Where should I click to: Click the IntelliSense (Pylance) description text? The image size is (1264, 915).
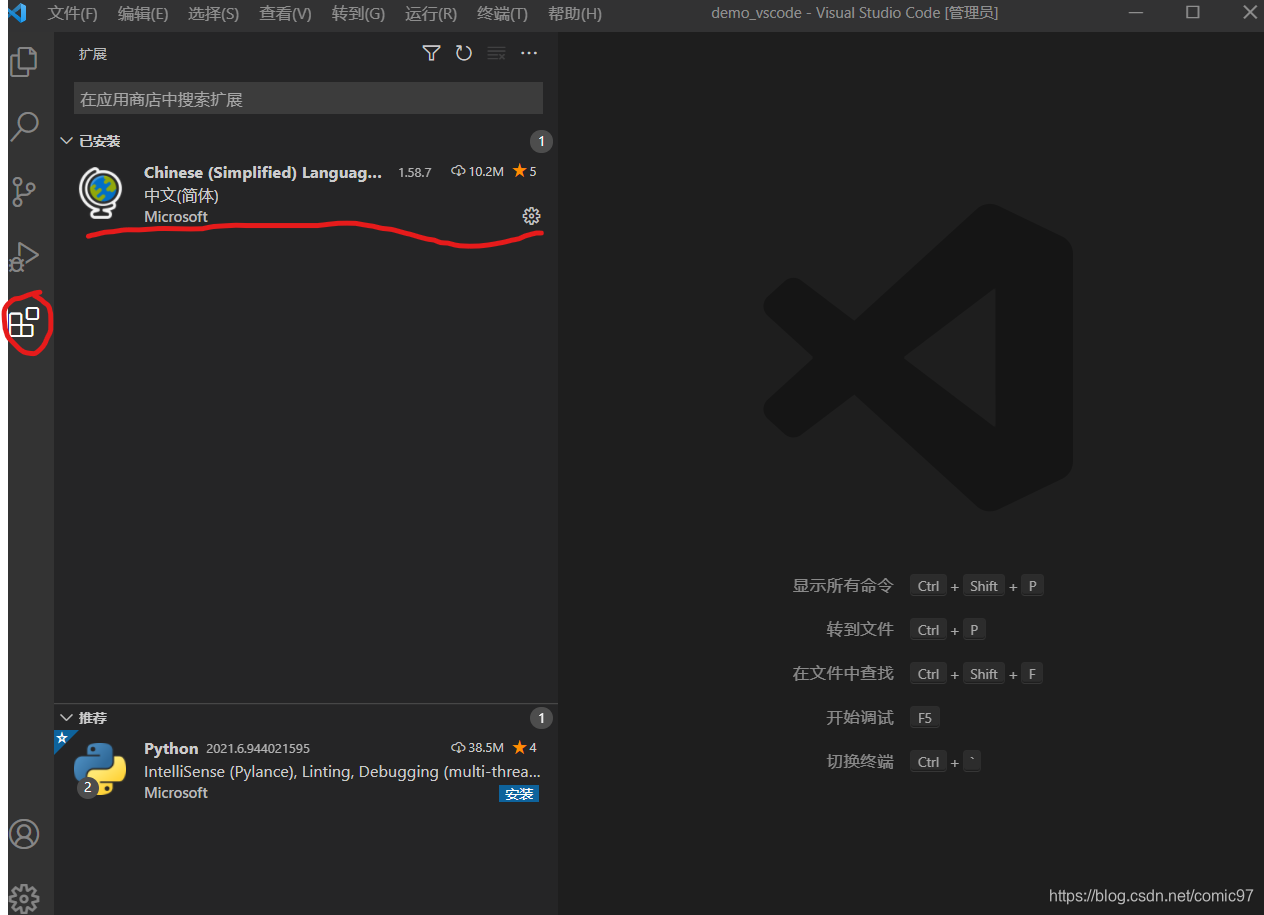pos(342,772)
